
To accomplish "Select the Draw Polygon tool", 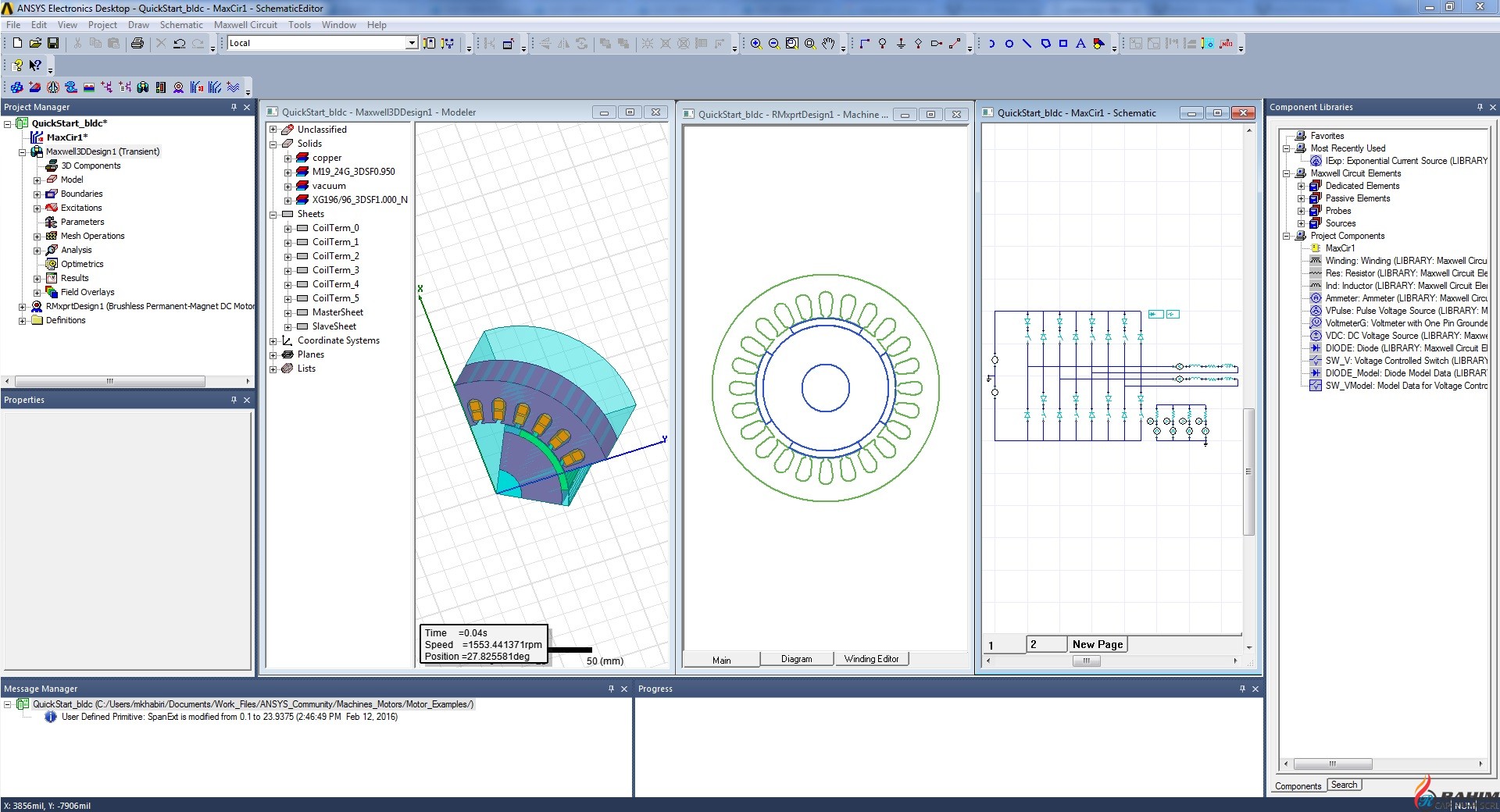I will [x=1045, y=43].
